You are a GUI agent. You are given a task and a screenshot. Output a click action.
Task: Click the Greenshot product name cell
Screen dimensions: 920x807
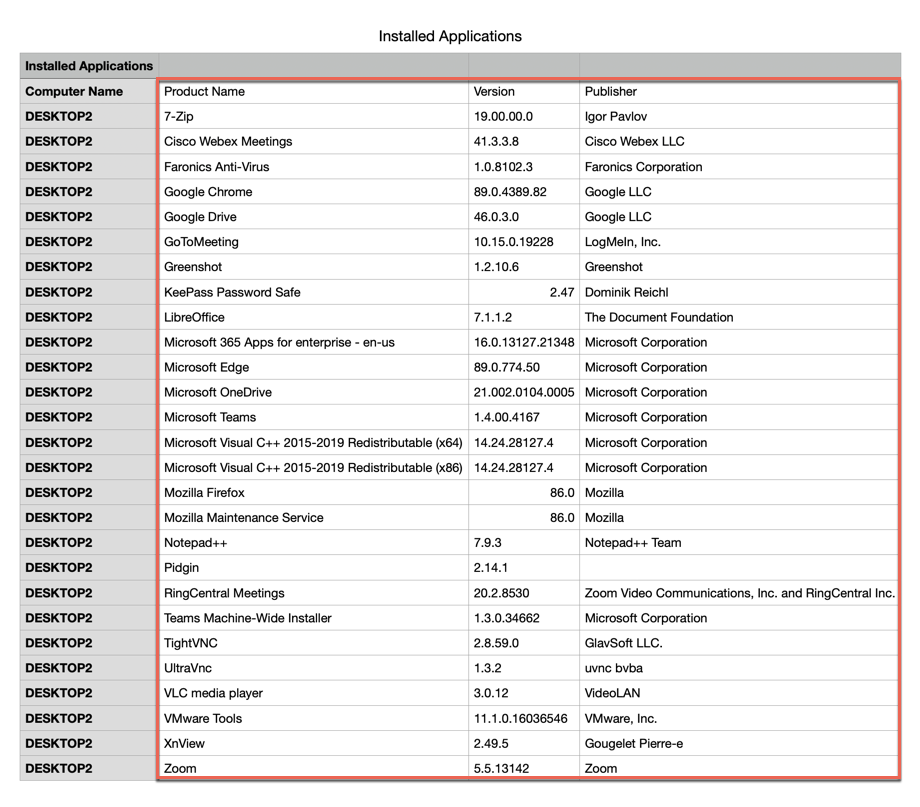313,267
